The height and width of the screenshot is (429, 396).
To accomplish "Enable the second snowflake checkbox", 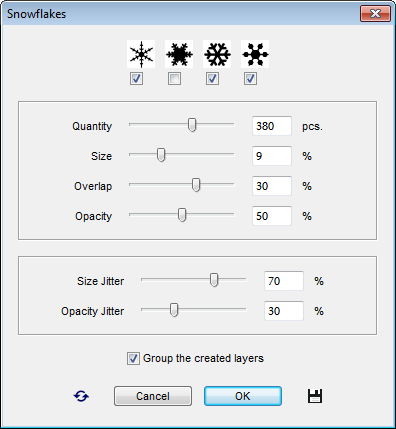I will pyautogui.click(x=174, y=79).
